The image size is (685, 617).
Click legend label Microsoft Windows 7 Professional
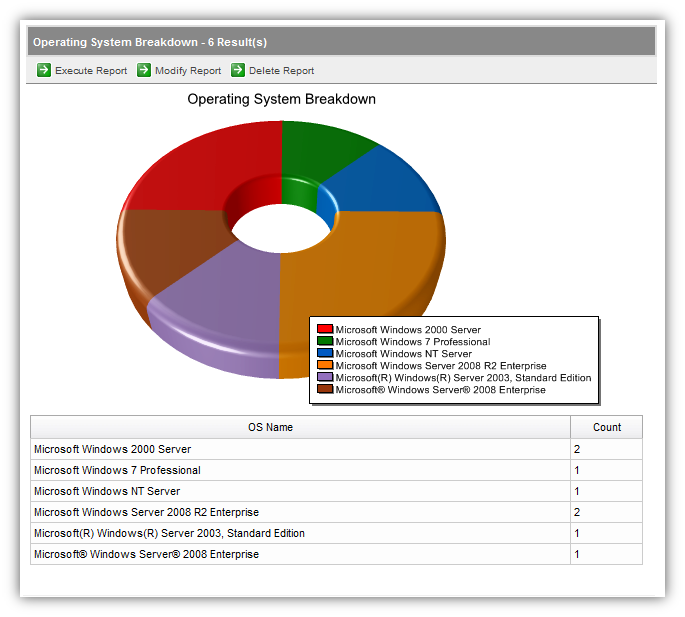click(x=413, y=342)
